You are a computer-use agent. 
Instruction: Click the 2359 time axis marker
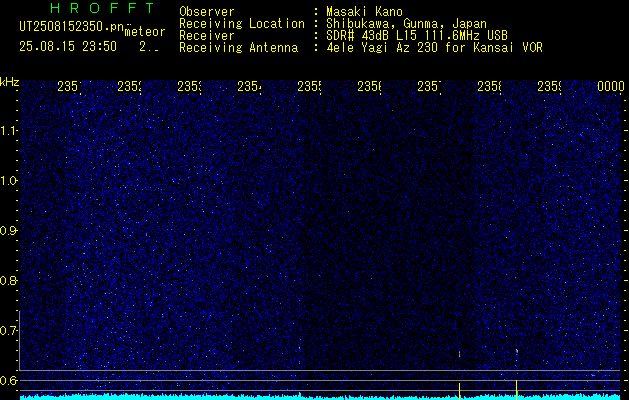click(549, 86)
